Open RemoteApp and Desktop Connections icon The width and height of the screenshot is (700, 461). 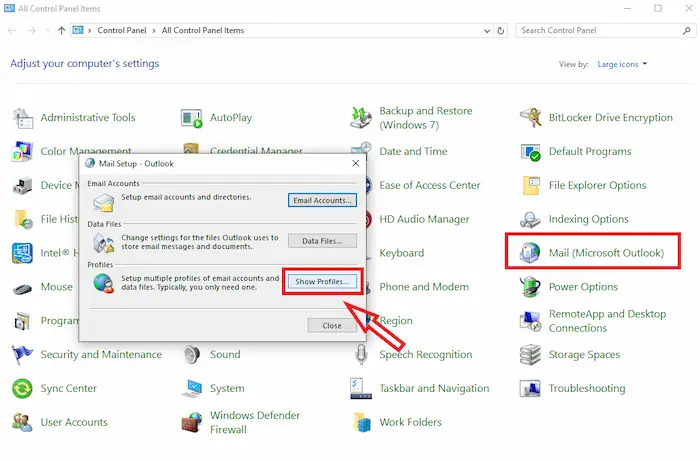point(530,321)
